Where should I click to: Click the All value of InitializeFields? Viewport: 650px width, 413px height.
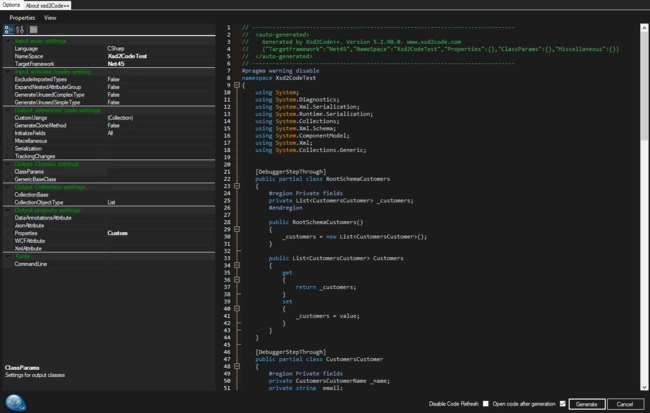click(110, 133)
